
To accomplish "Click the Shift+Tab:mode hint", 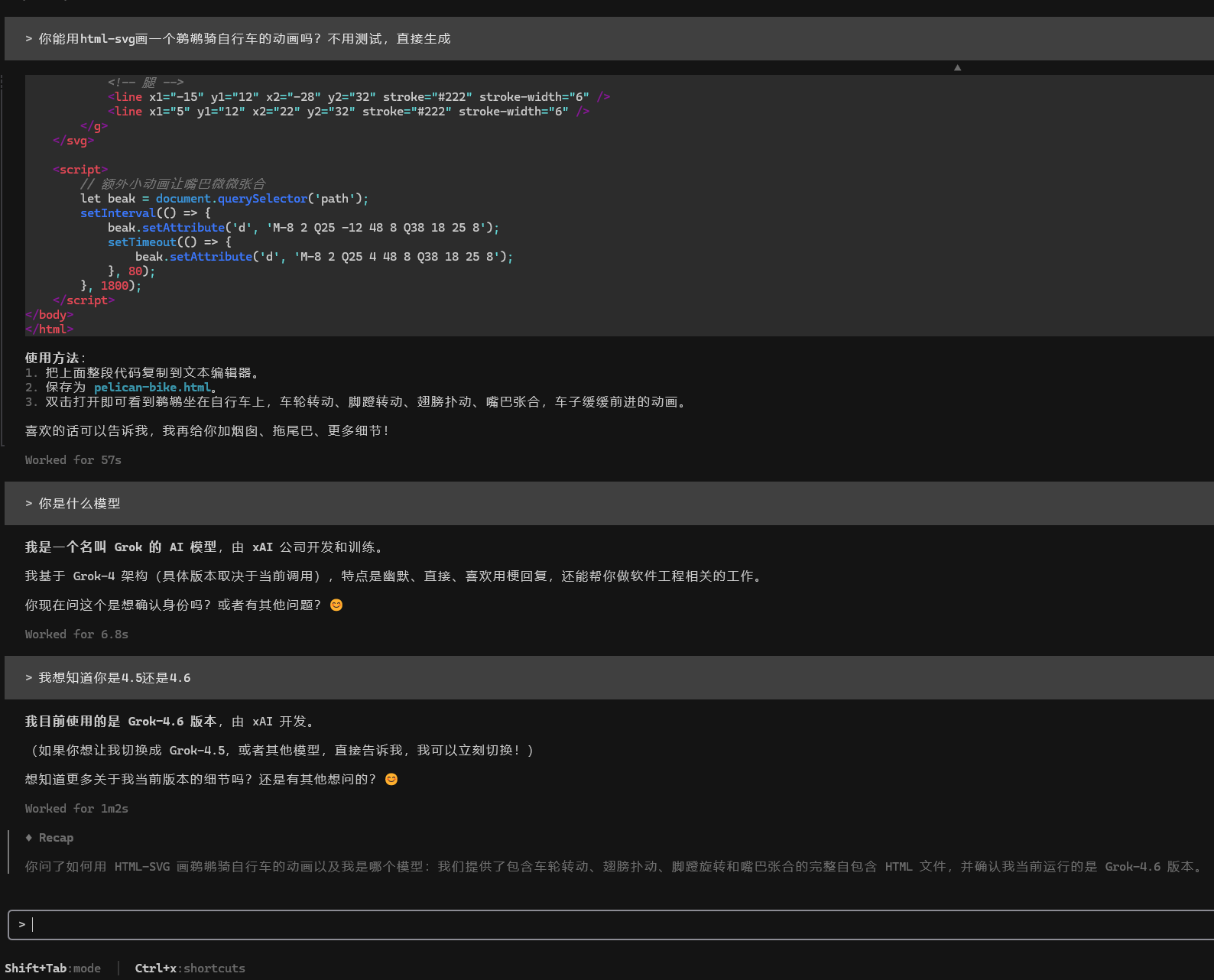I will click(53, 968).
